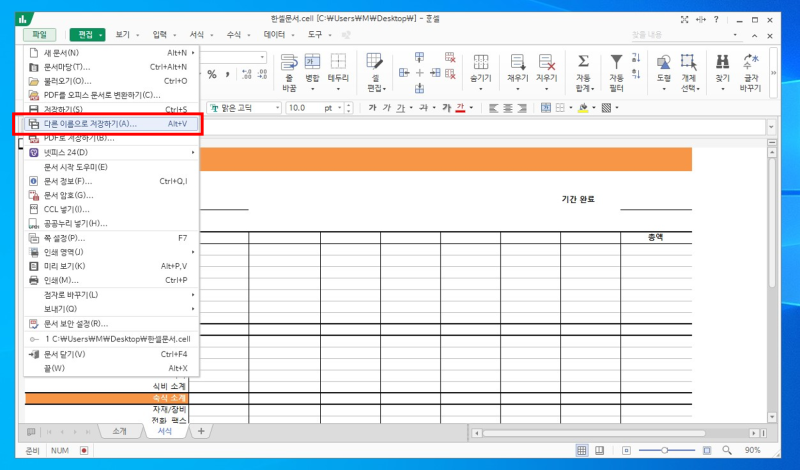Click the 자동 합계 sigma icon

tap(584, 62)
